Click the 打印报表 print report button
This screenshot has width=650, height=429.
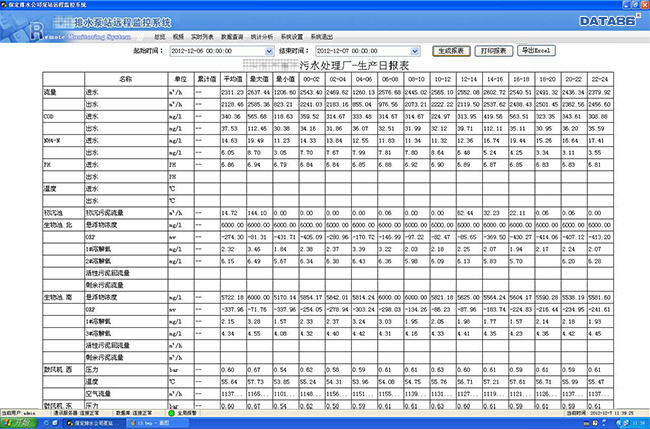pyautogui.click(x=492, y=48)
